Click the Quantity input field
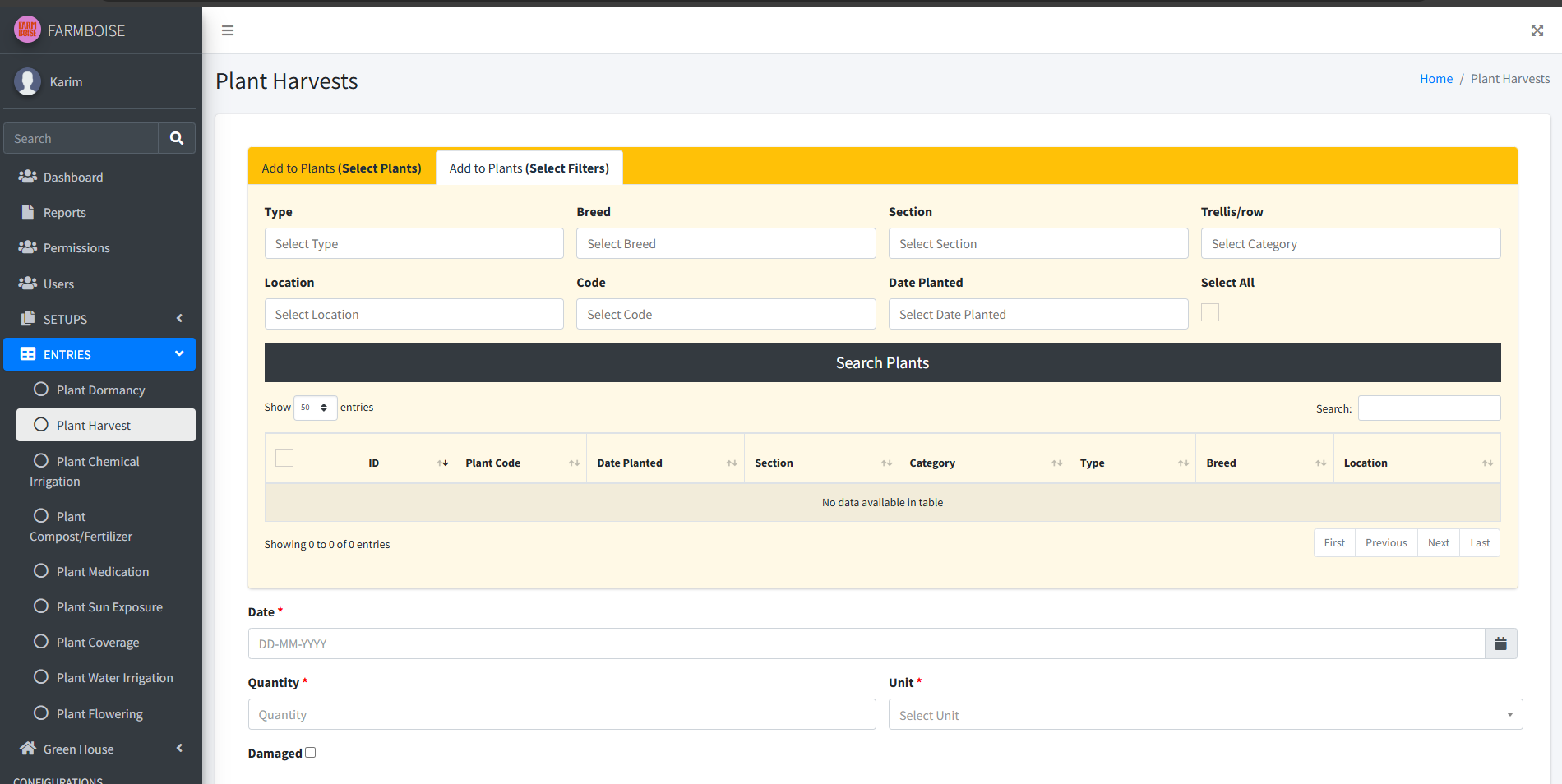 pyautogui.click(x=561, y=715)
